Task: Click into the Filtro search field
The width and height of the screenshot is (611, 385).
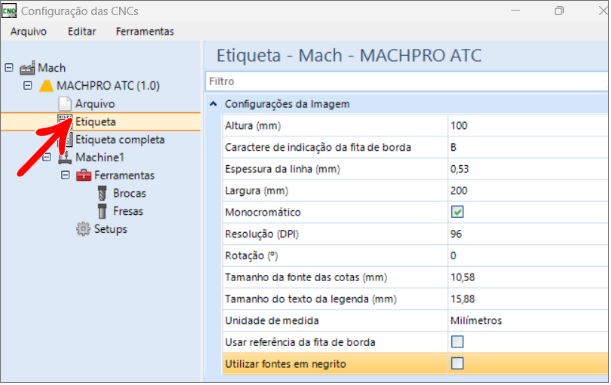Action: (406, 81)
